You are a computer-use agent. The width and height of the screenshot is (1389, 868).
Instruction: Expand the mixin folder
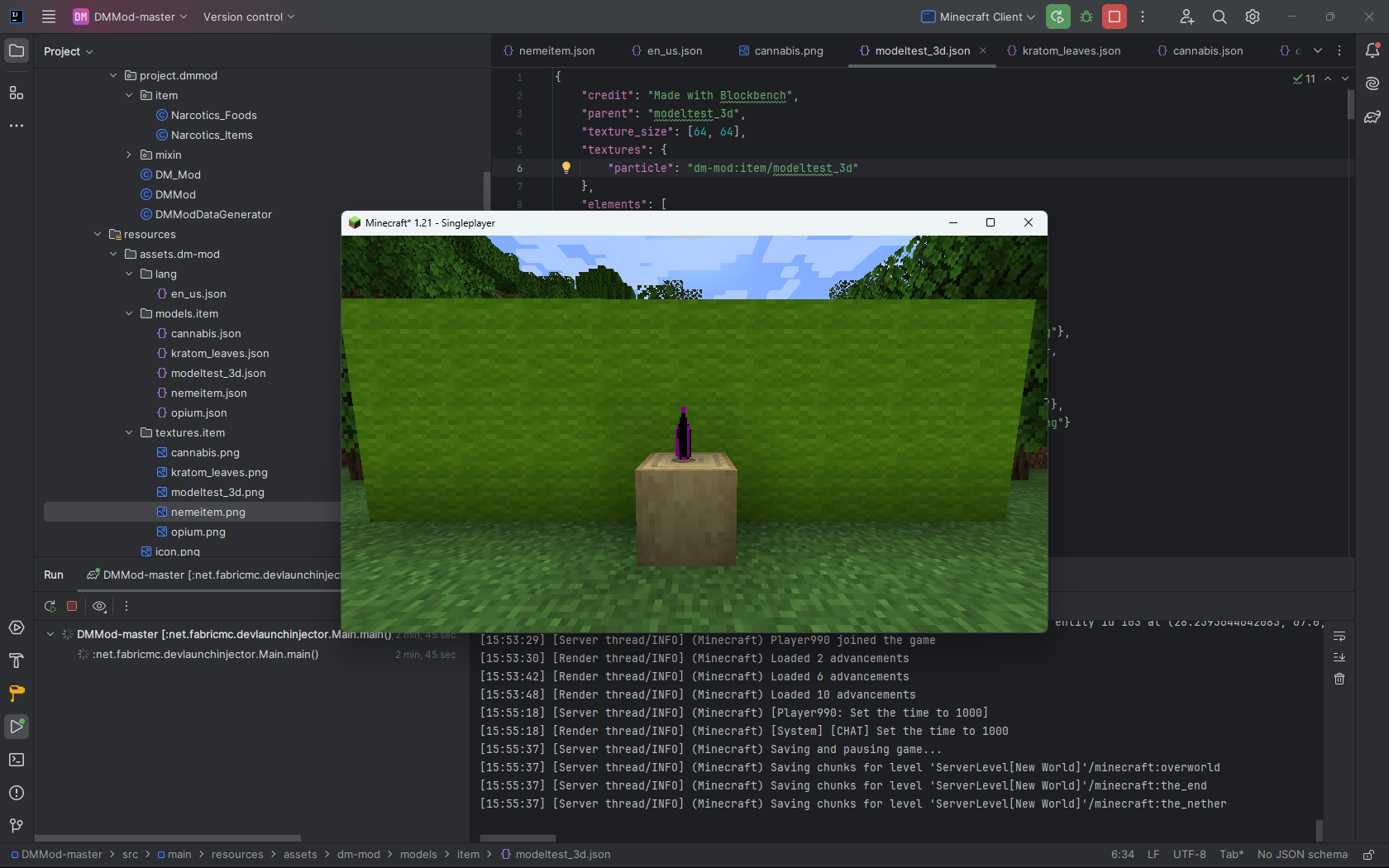[129, 155]
